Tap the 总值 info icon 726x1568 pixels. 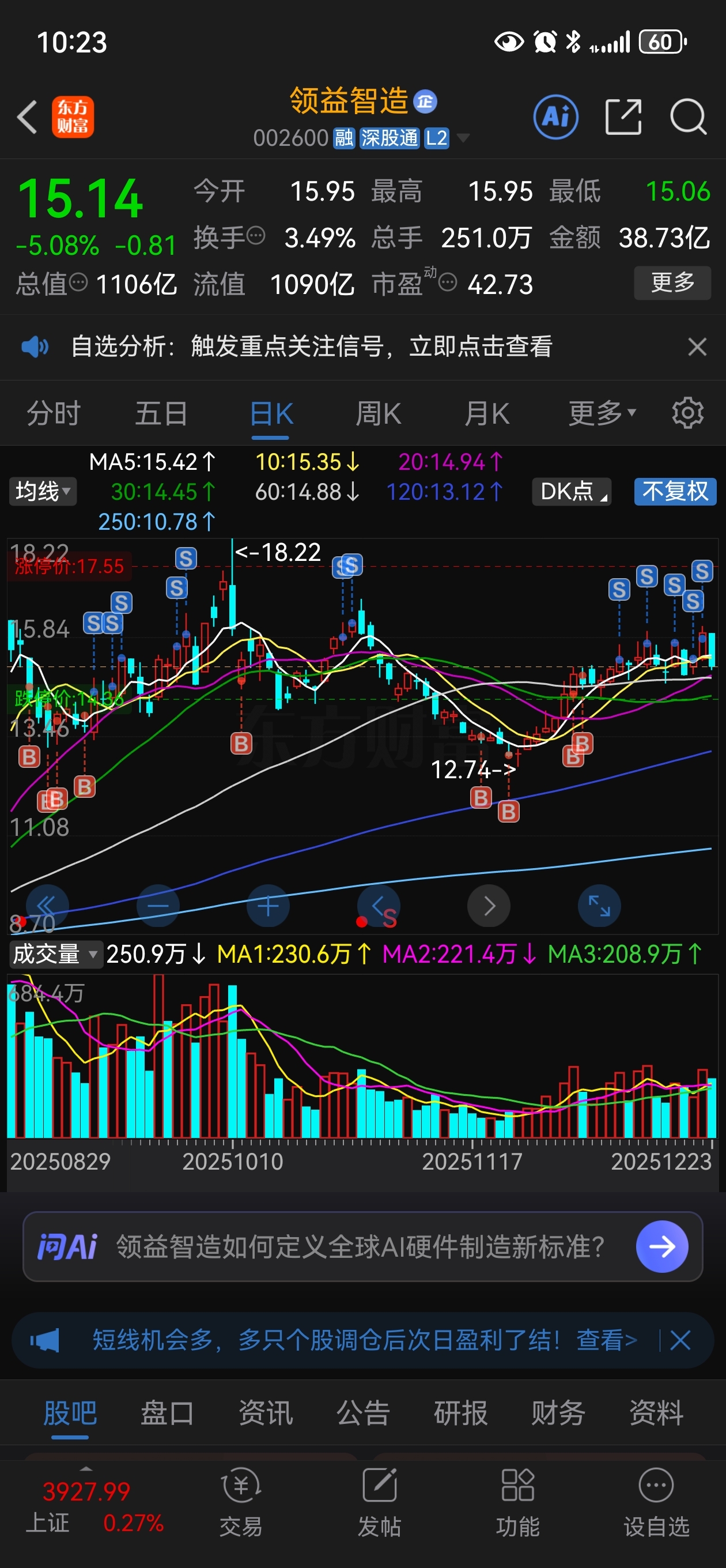78,282
